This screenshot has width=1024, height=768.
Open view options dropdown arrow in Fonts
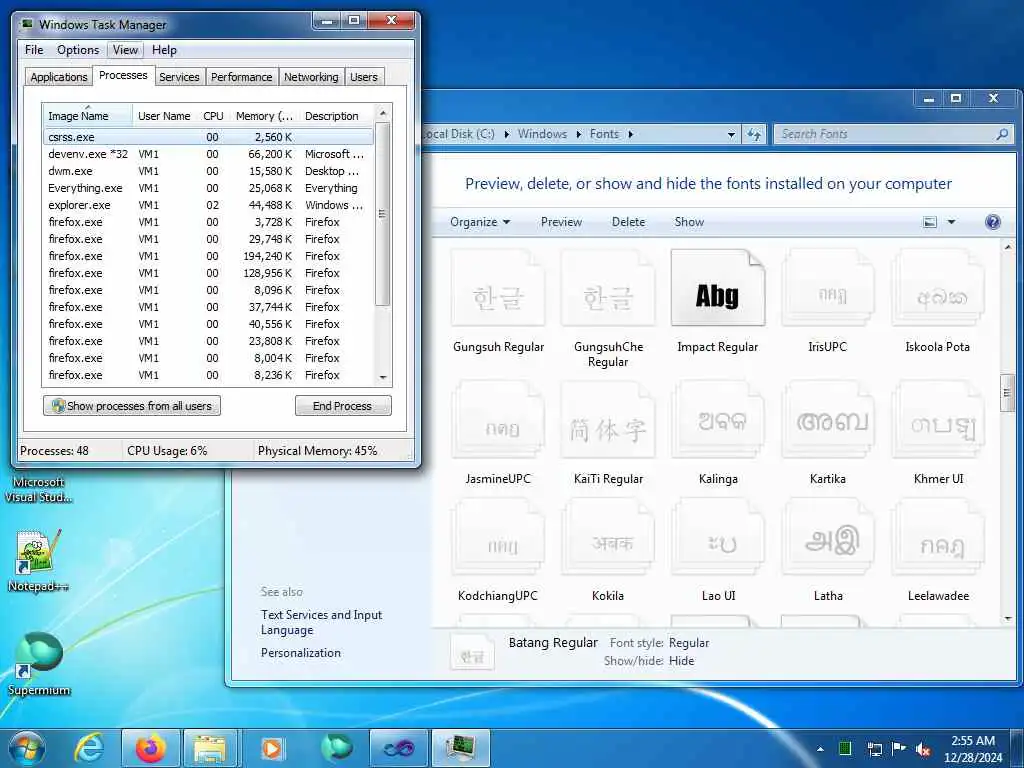point(952,222)
